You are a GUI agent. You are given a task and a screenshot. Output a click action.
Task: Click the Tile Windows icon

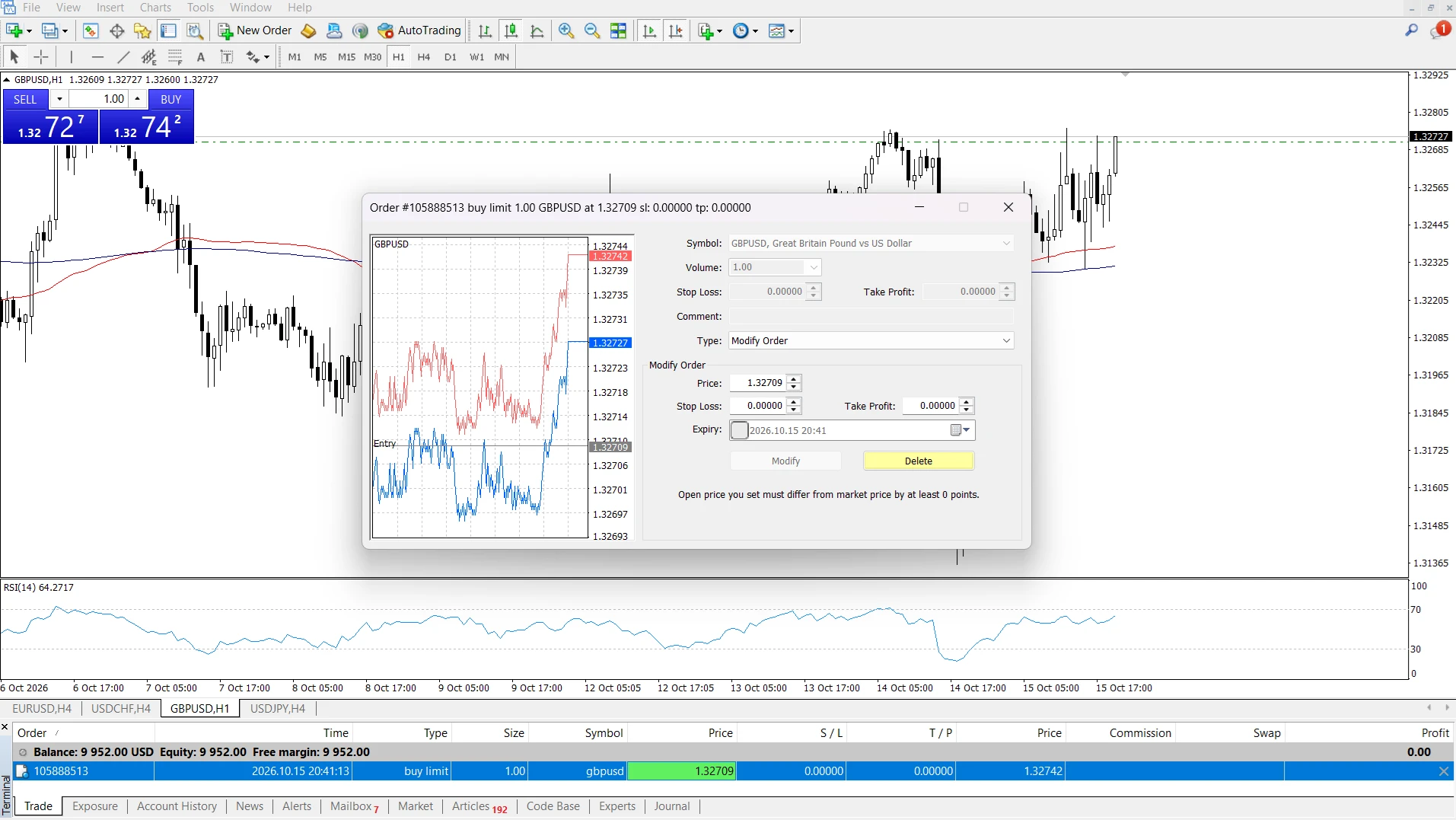click(x=619, y=30)
